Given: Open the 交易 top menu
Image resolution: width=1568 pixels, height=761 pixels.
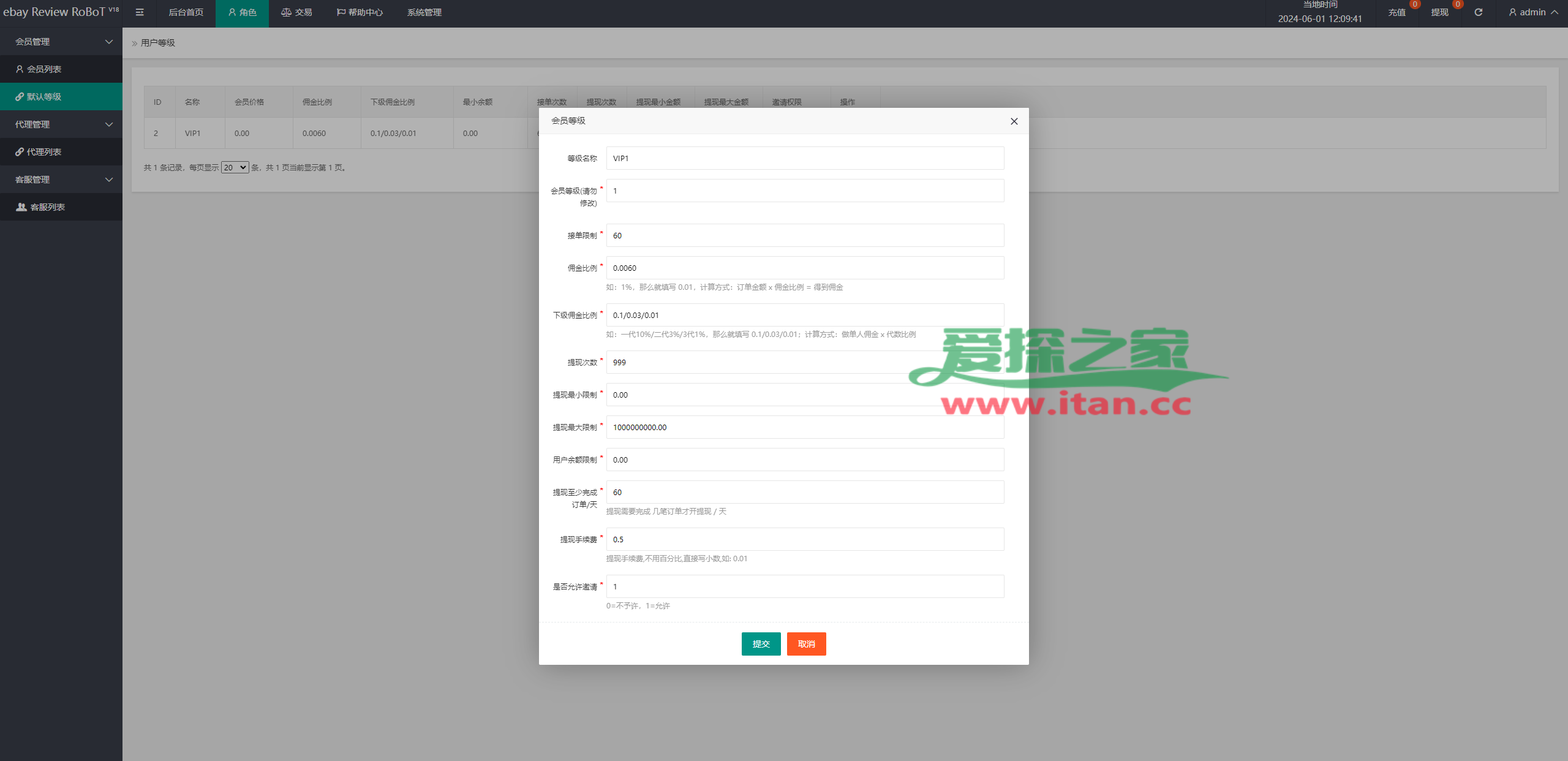Looking at the screenshot, I should [296, 12].
